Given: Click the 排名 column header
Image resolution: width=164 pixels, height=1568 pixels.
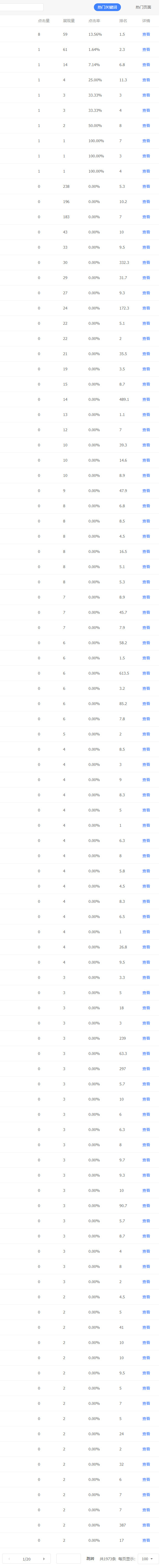Looking at the screenshot, I should (x=123, y=20).
